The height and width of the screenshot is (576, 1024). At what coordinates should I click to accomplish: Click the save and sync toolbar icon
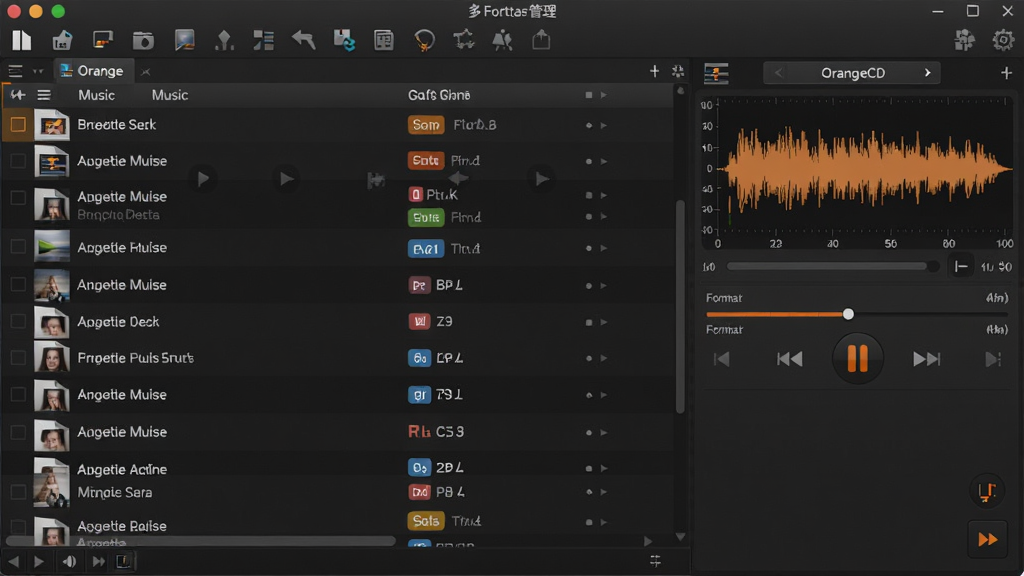coord(344,40)
